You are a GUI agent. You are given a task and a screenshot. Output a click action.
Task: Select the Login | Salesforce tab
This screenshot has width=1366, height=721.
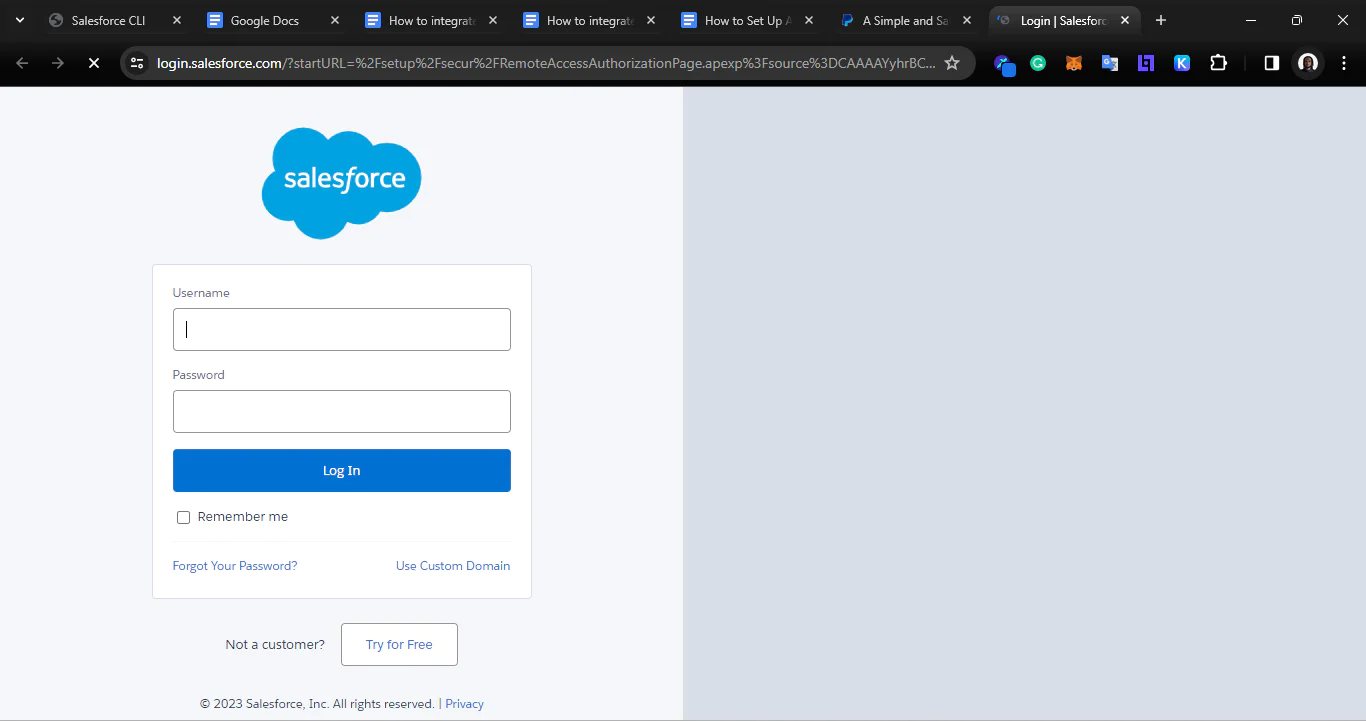click(x=1063, y=20)
